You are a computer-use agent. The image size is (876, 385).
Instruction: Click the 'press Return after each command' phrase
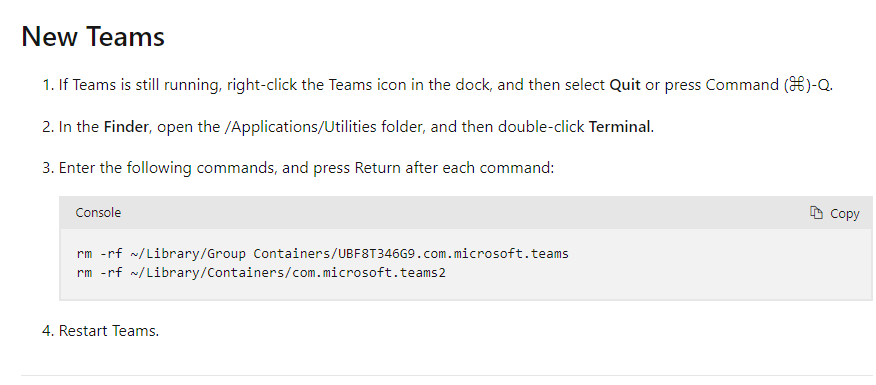tap(434, 168)
